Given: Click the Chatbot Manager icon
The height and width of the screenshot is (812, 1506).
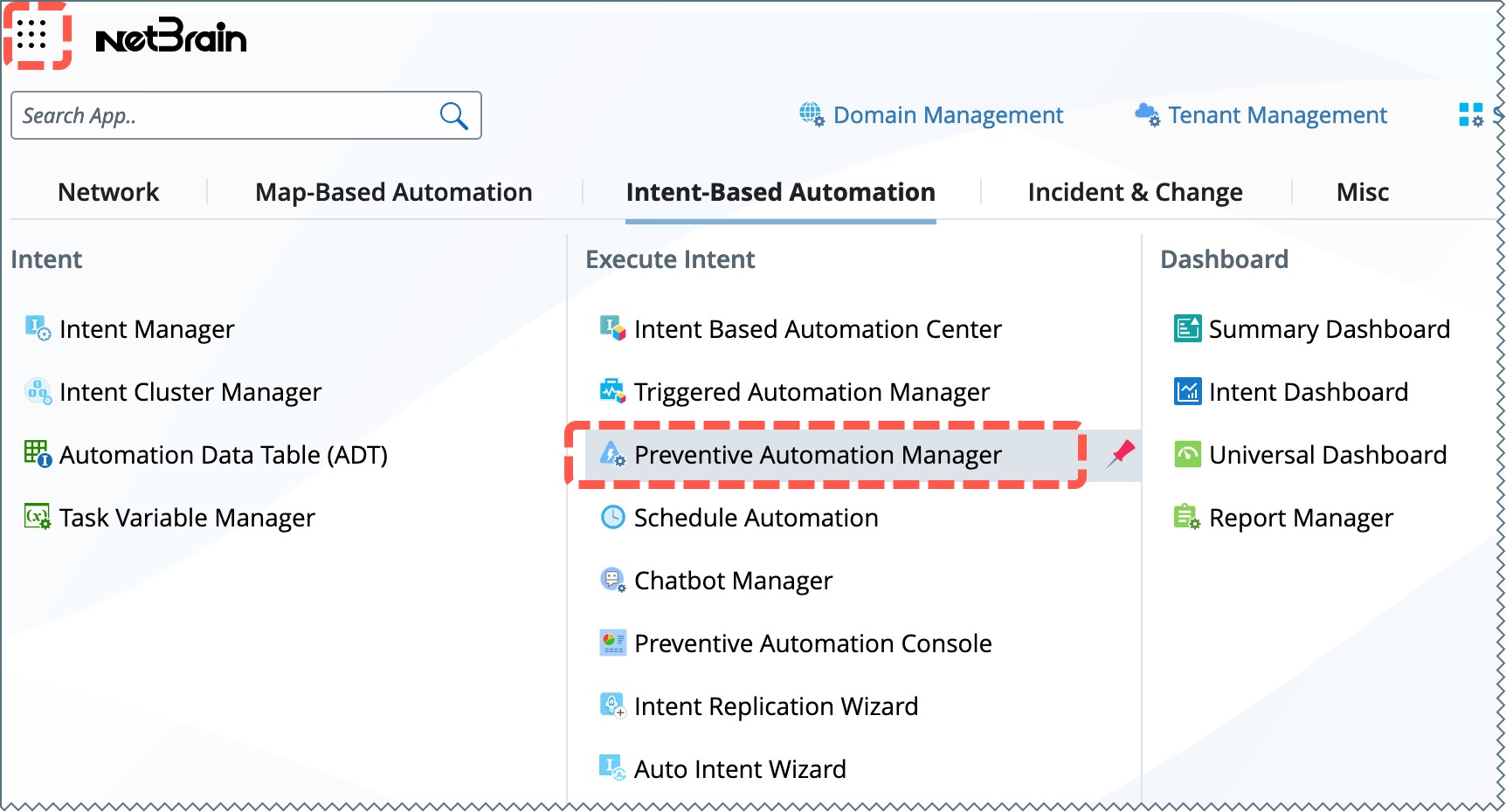Looking at the screenshot, I should pyautogui.click(x=613, y=580).
